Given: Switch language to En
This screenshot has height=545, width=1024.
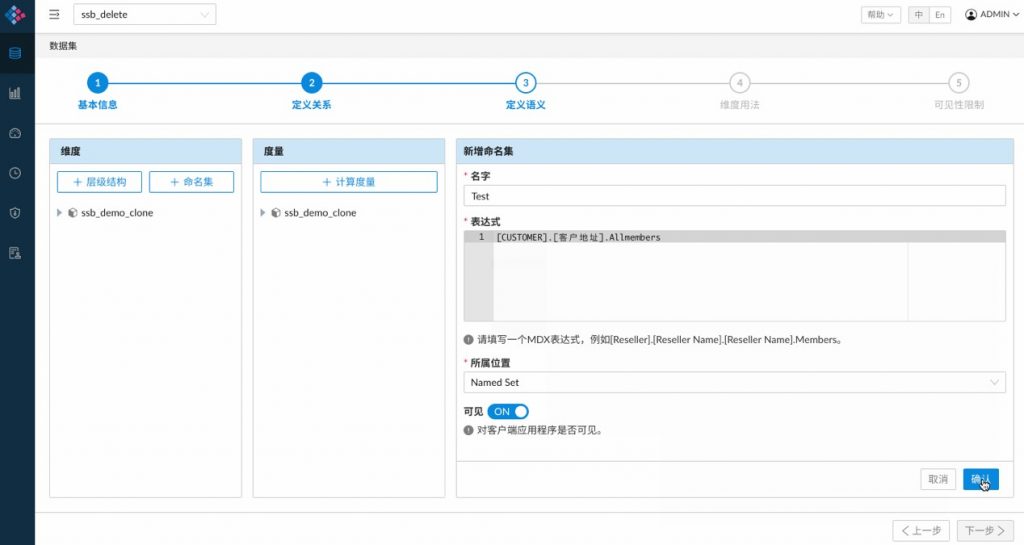Looking at the screenshot, I should point(940,15).
